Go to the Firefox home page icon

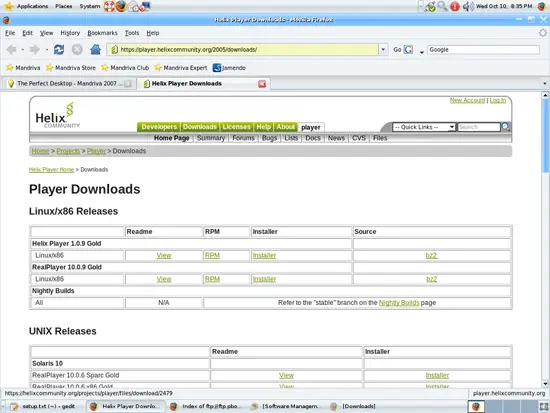coord(95,49)
